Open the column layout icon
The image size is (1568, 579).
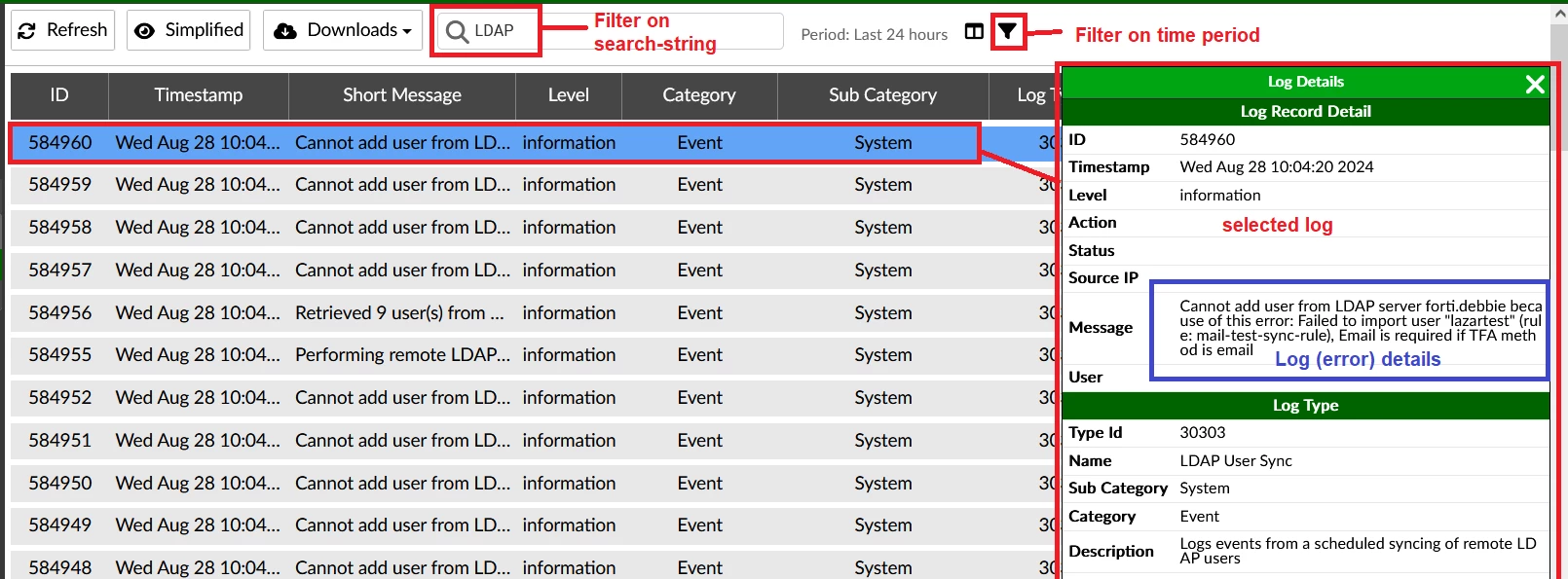[974, 31]
